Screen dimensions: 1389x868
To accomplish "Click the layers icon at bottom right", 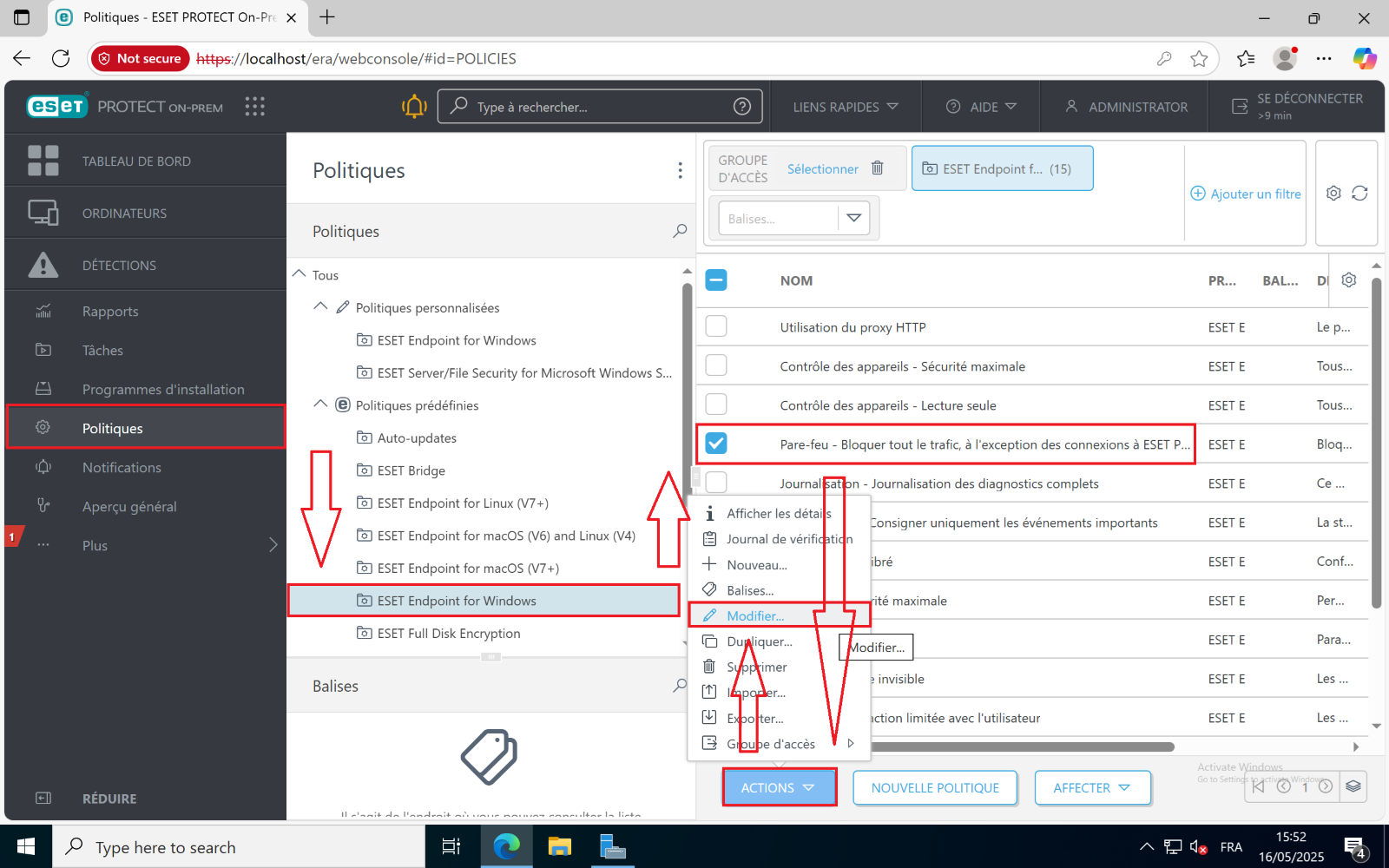I will pos(1353,786).
